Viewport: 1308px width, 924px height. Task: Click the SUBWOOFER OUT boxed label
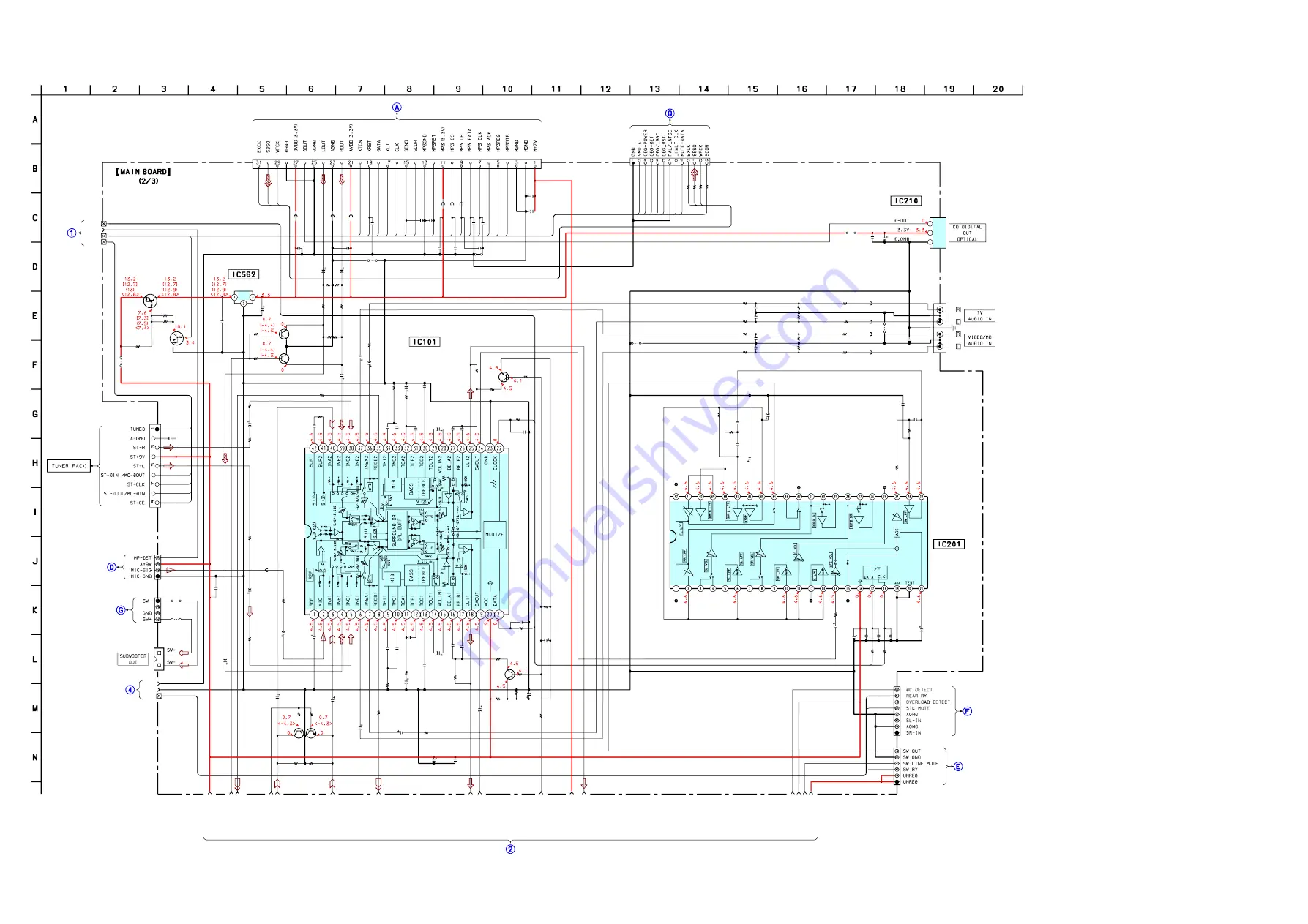133,659
